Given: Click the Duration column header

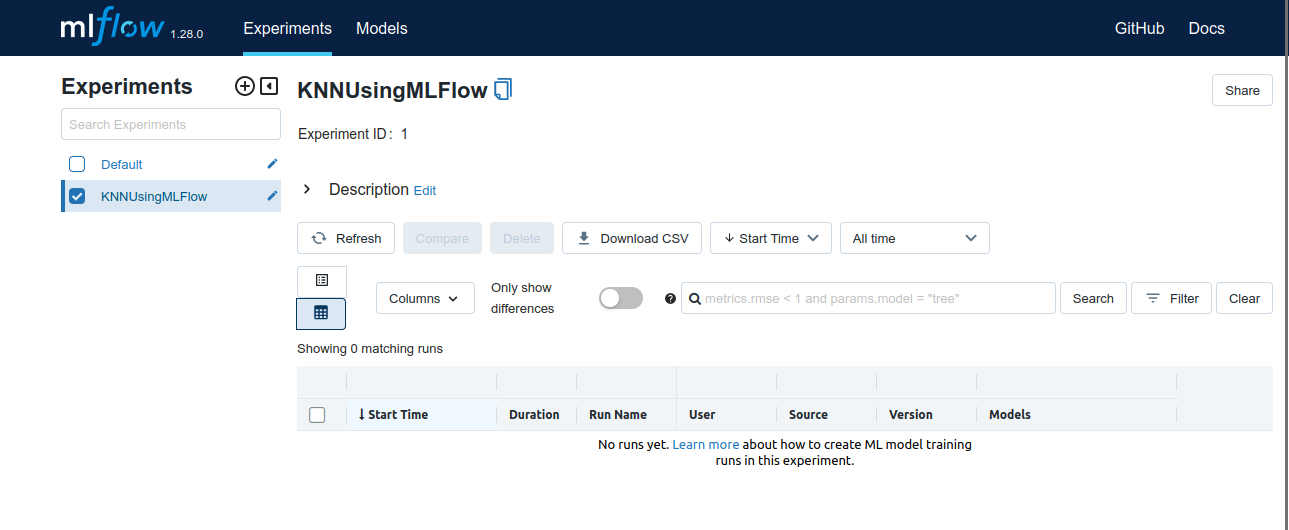Looking at the screenshot, I should pos(534,414).
